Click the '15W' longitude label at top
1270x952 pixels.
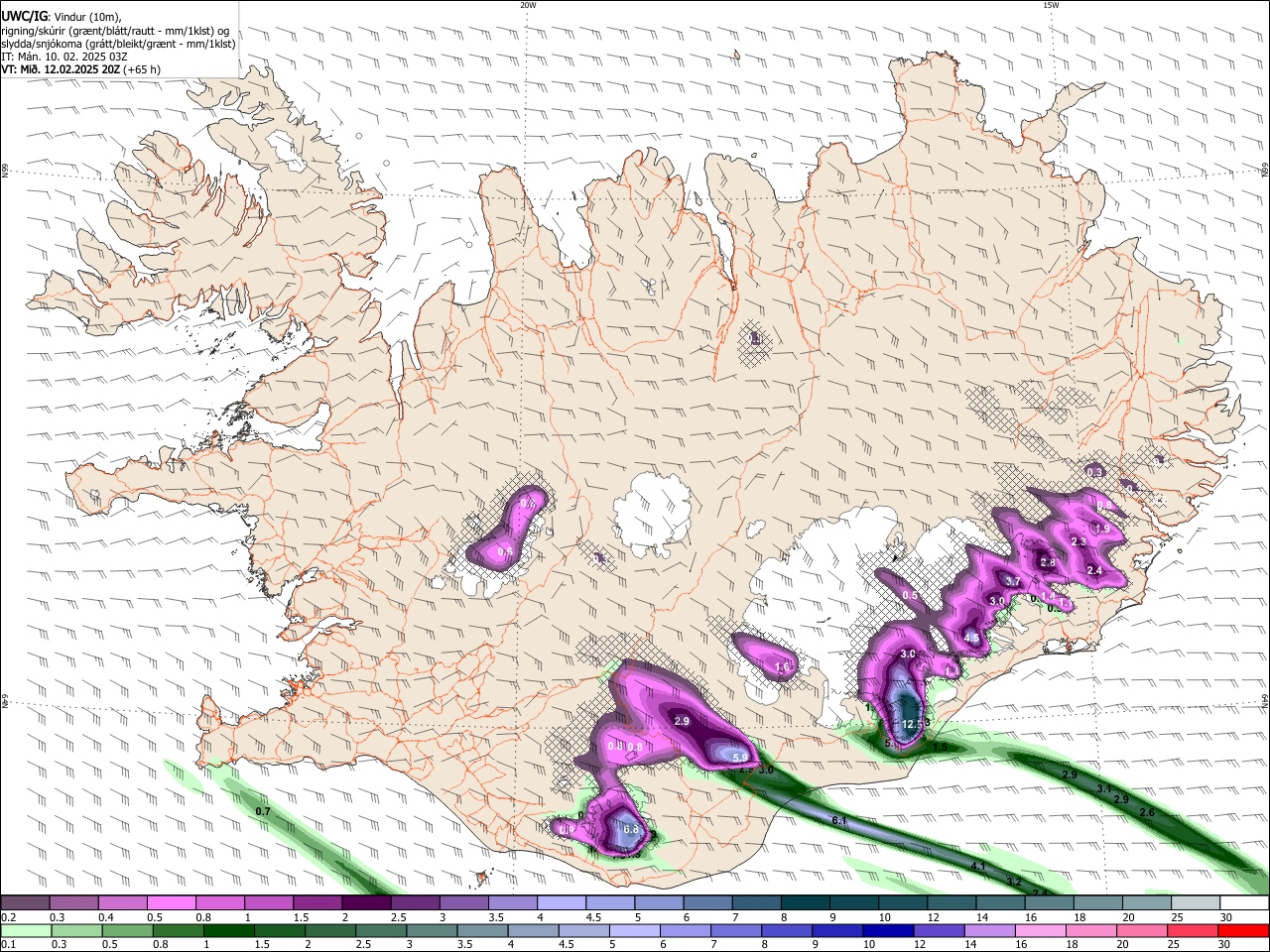pyautogui.click(x=1051, y=5)
